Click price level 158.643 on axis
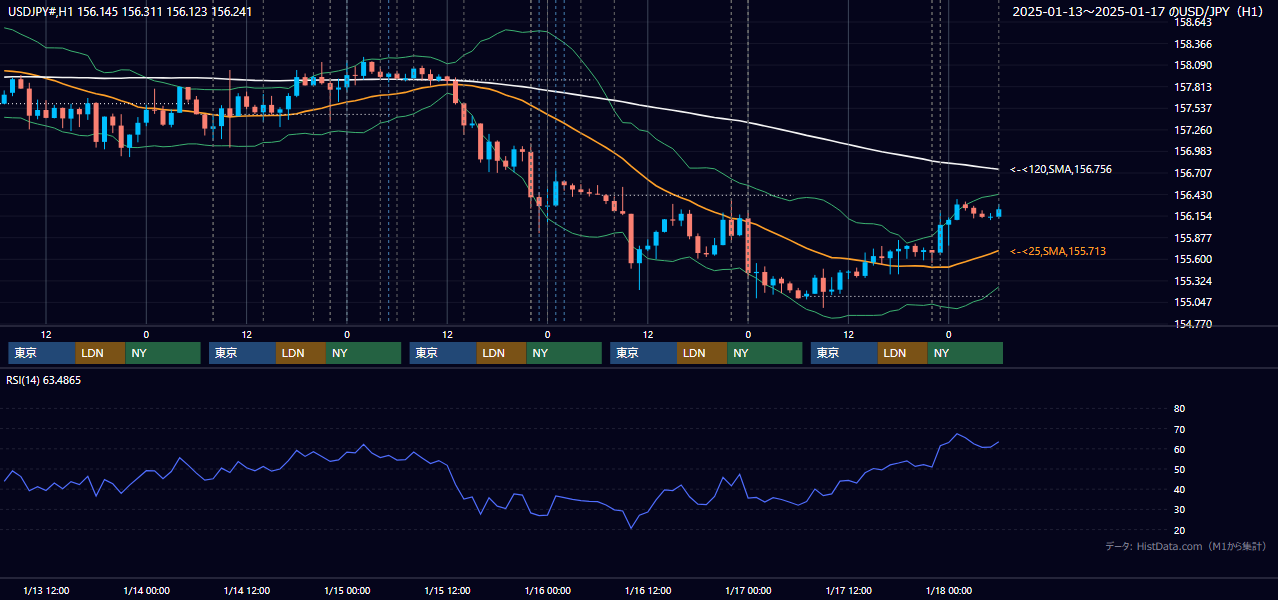This screenshot has height=600, width=1278. pyautogui.click(x=1192, y=22)
